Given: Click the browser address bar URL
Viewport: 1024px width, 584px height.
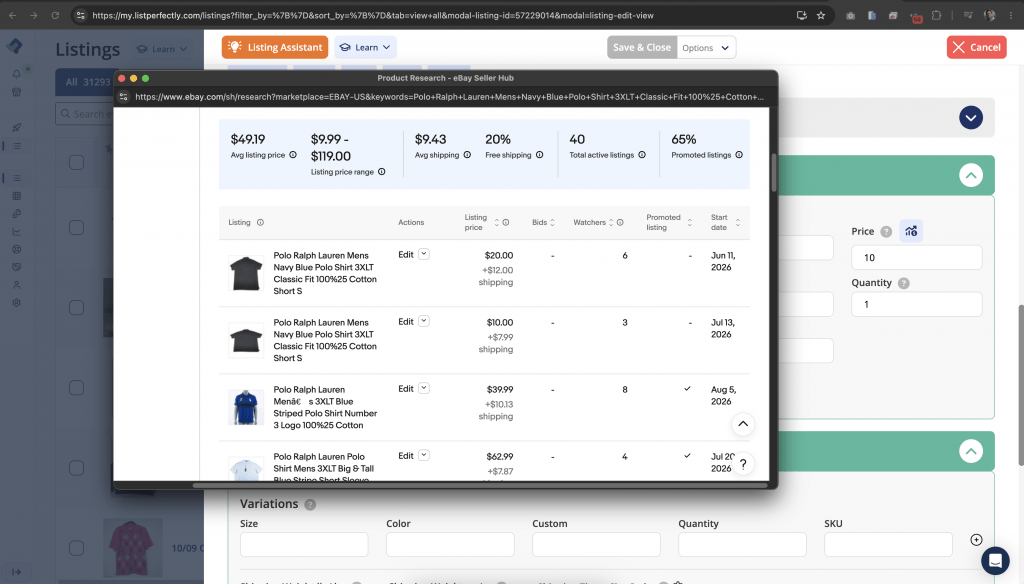Looking at the screenshot, I should coord(372,15).
